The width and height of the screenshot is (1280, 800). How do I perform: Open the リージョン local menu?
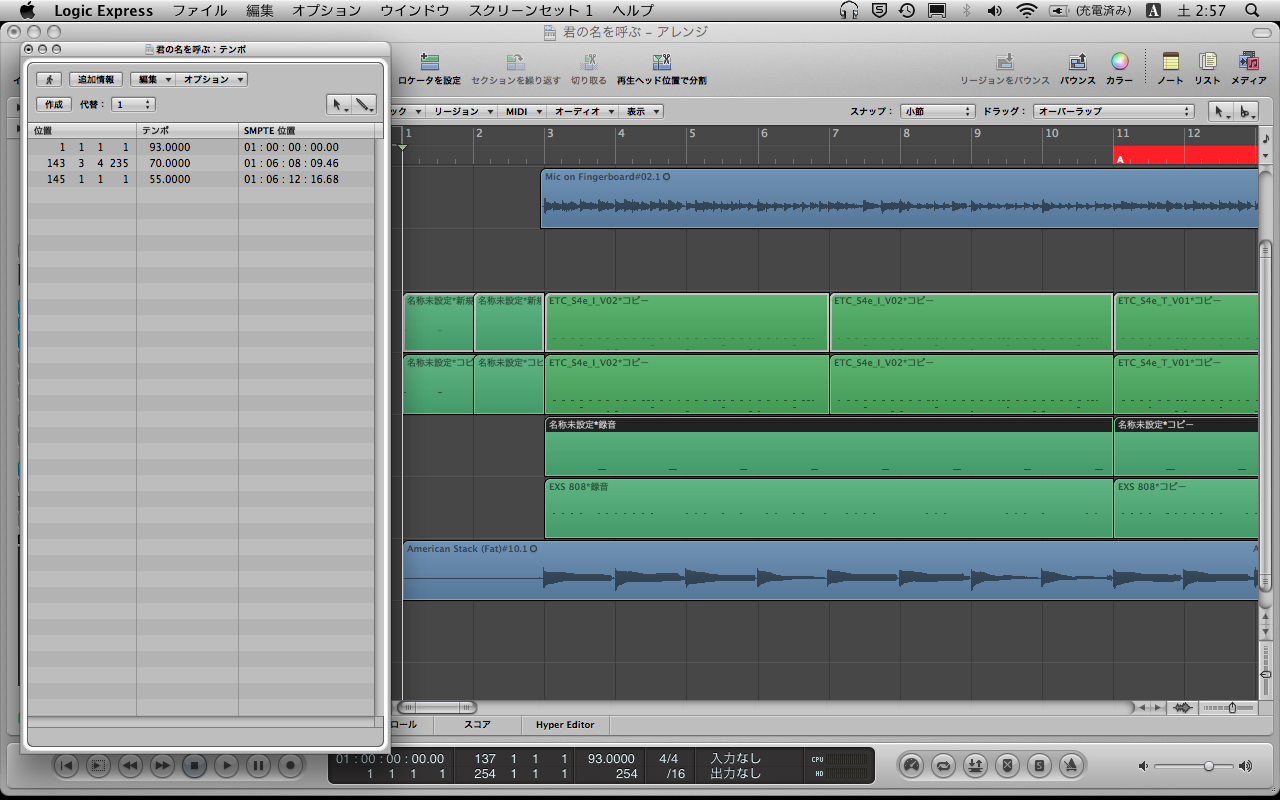462,111
